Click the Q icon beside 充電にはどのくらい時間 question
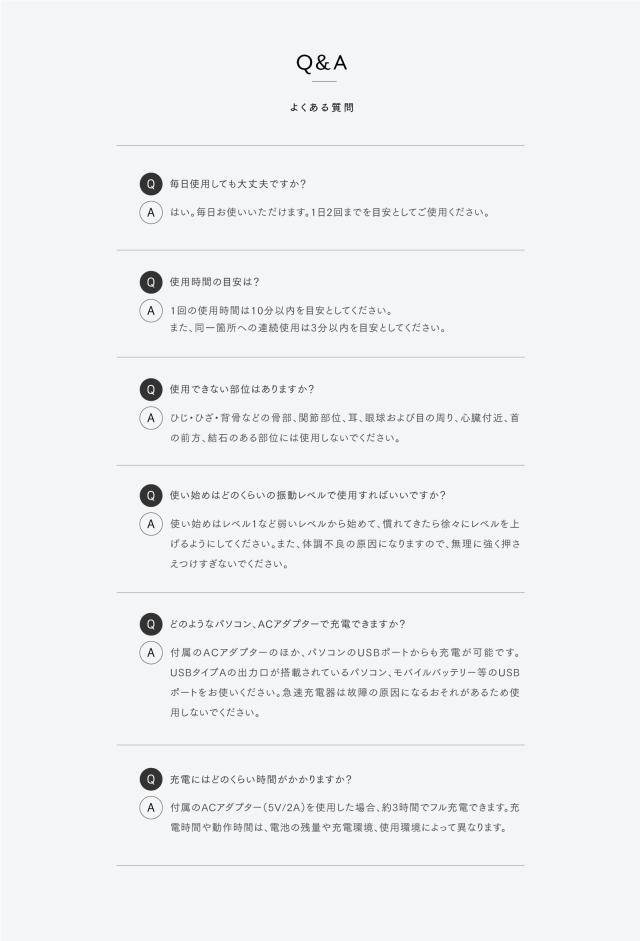Screen dimensions: 640x941 (x=151, y=780)
